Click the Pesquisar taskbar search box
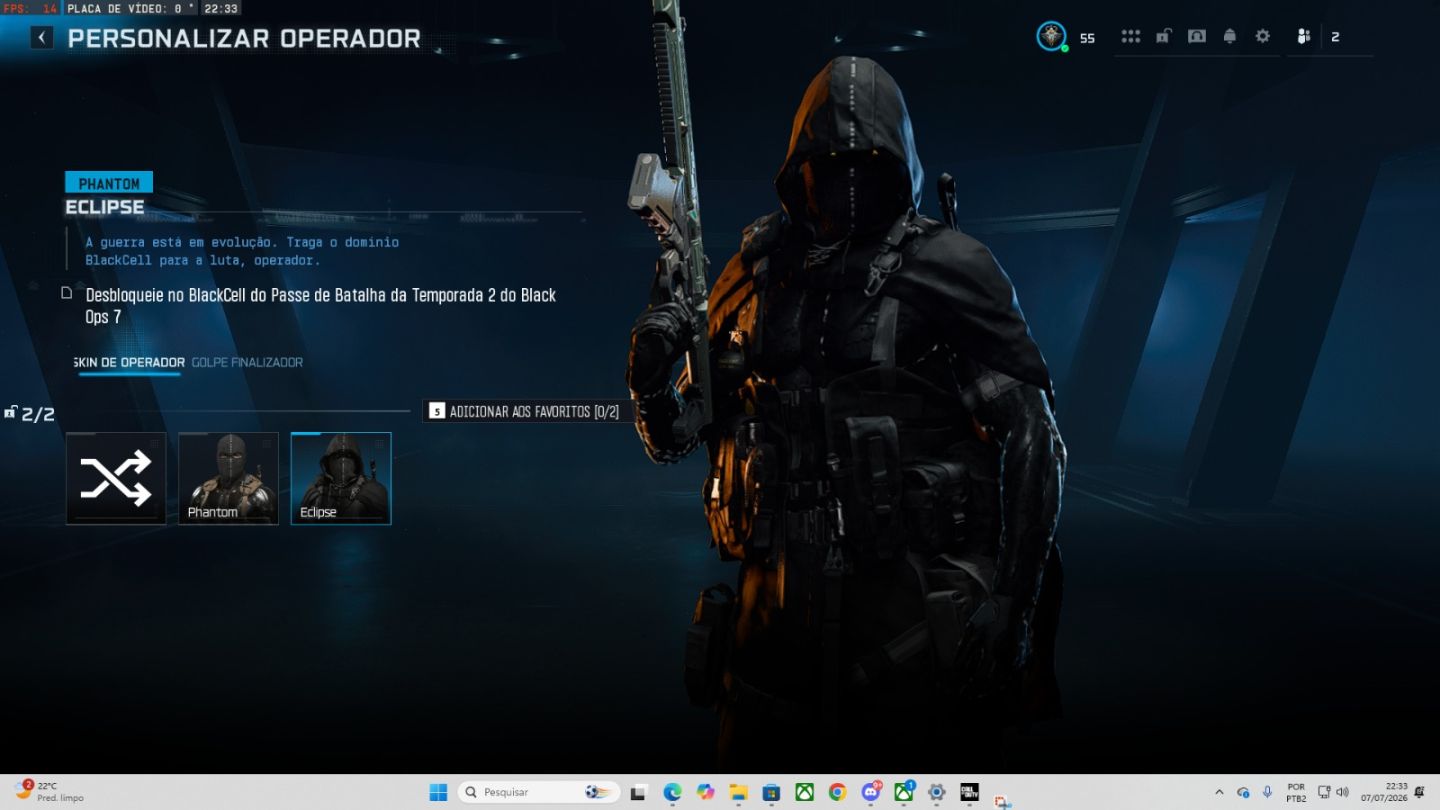This screenshot has height=810, width=1440. pyautogui.click(x=539, y=792)
